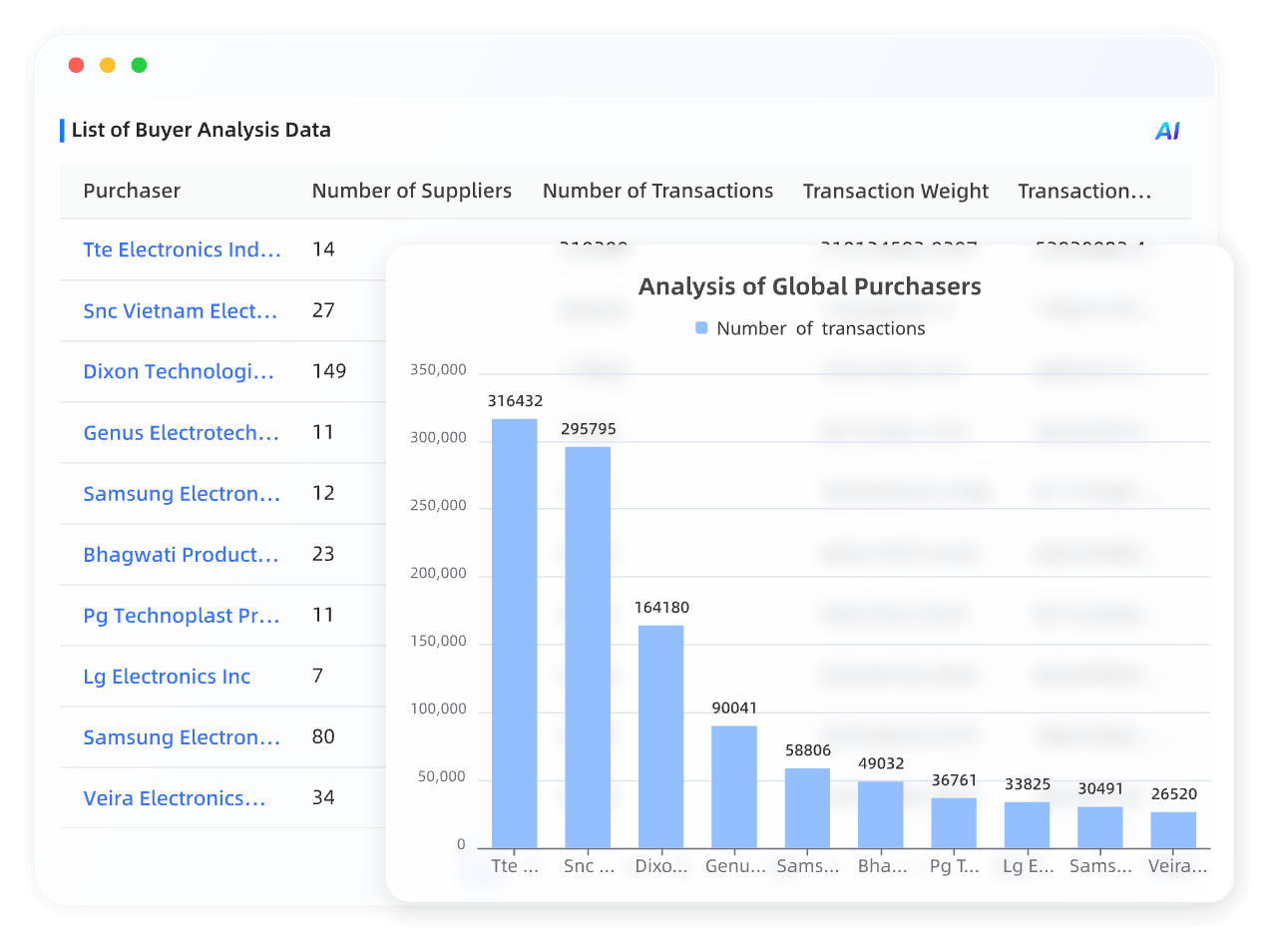Open Tte Electronics Ind purchaser details
Image resolution: width=1276 pixels, height=952 pixels.
[182, 249]
